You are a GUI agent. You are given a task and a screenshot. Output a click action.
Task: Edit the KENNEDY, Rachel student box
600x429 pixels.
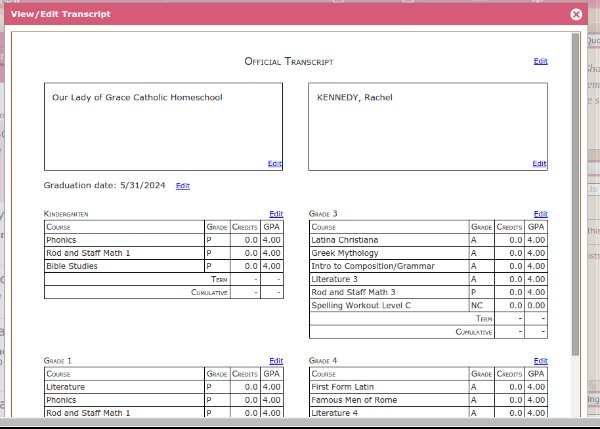pos(539,163)
